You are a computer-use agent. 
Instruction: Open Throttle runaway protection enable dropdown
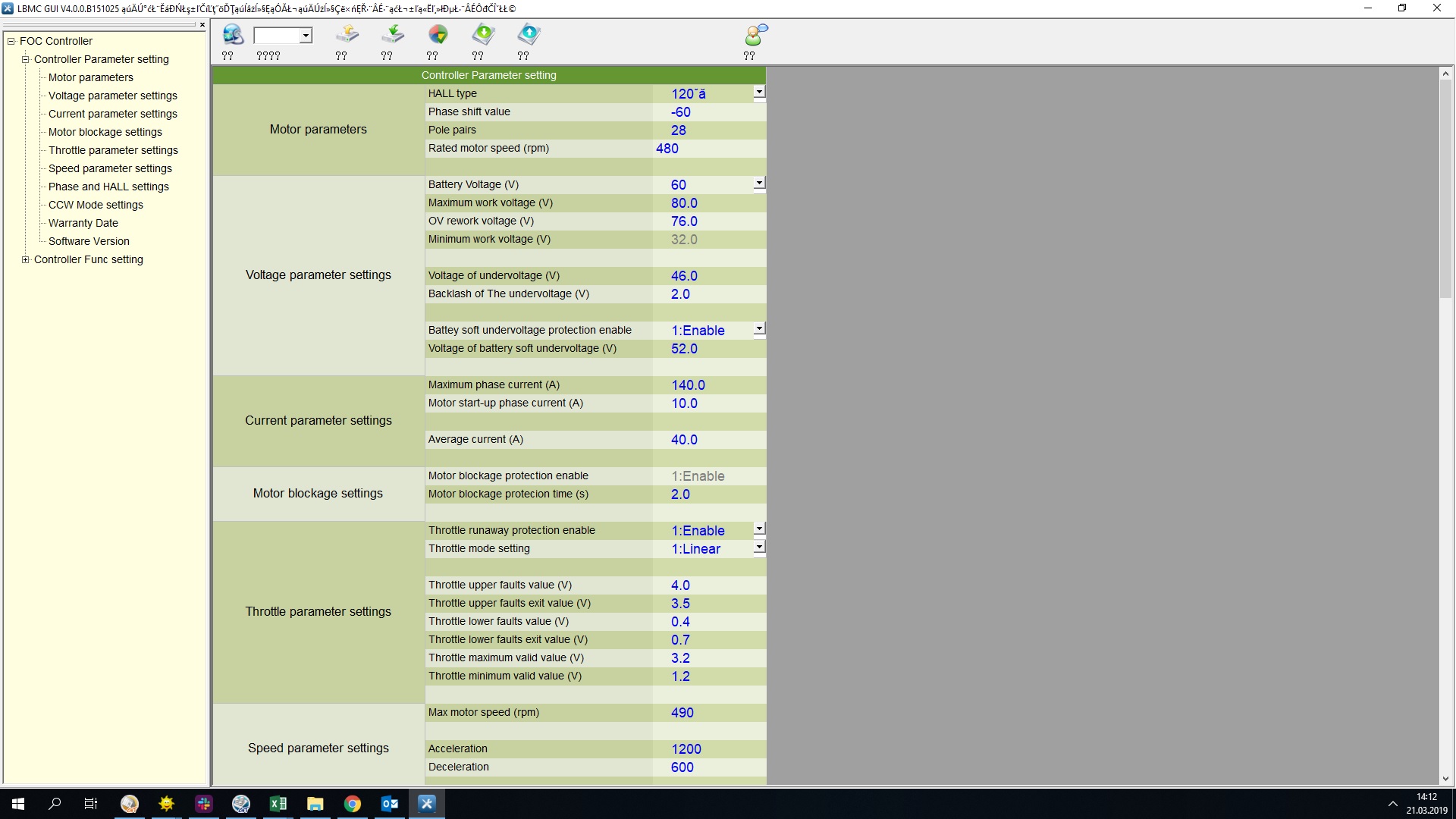[759, 529]
